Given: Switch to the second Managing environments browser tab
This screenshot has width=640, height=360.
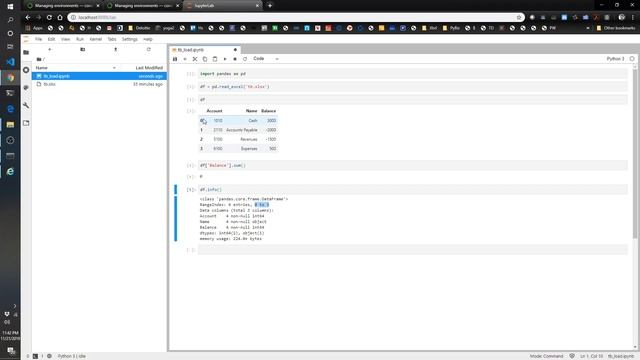Looking at the screenshot, I should click(142, 6).
